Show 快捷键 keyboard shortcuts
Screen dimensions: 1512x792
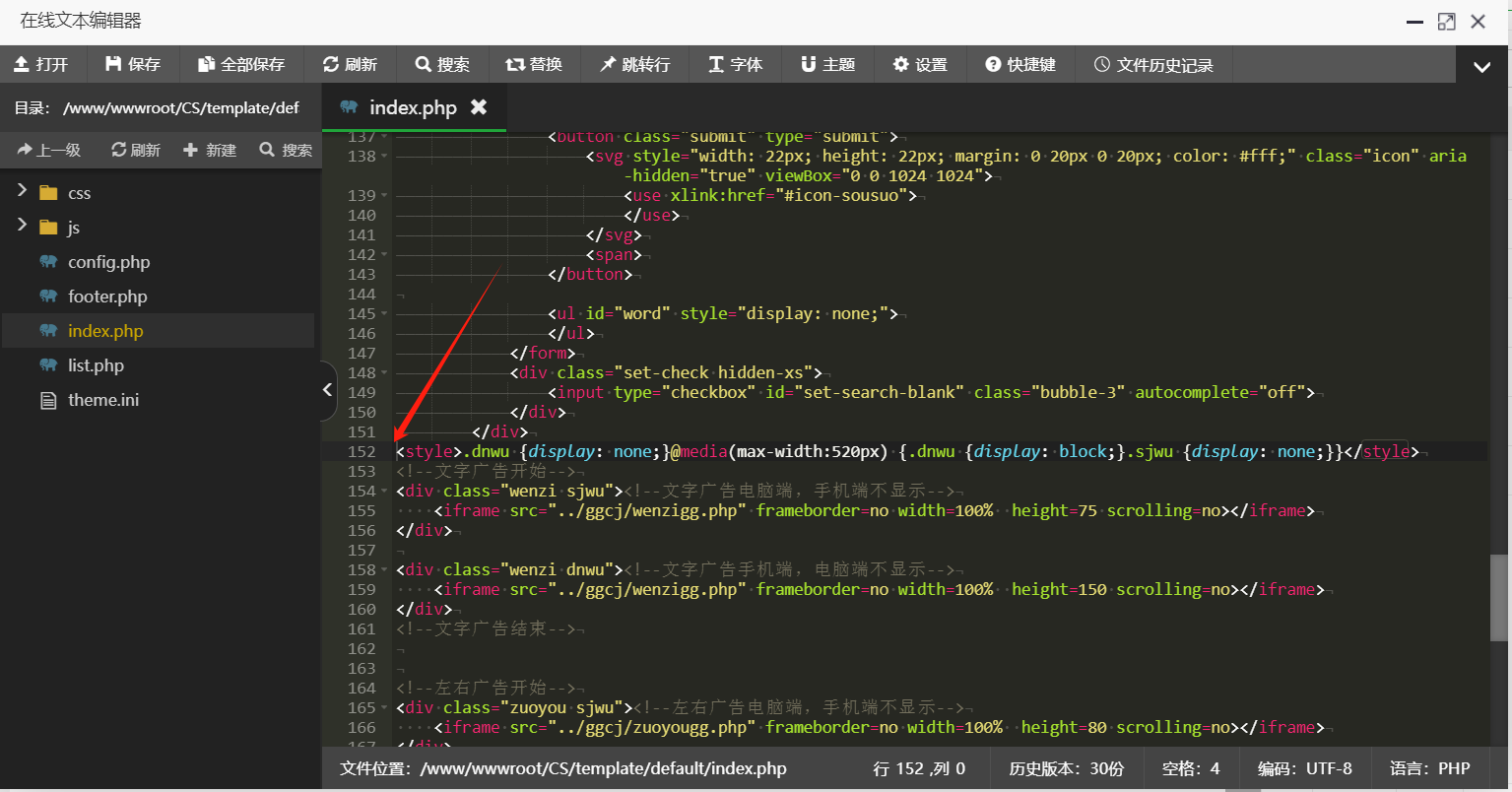[1020, 64]
